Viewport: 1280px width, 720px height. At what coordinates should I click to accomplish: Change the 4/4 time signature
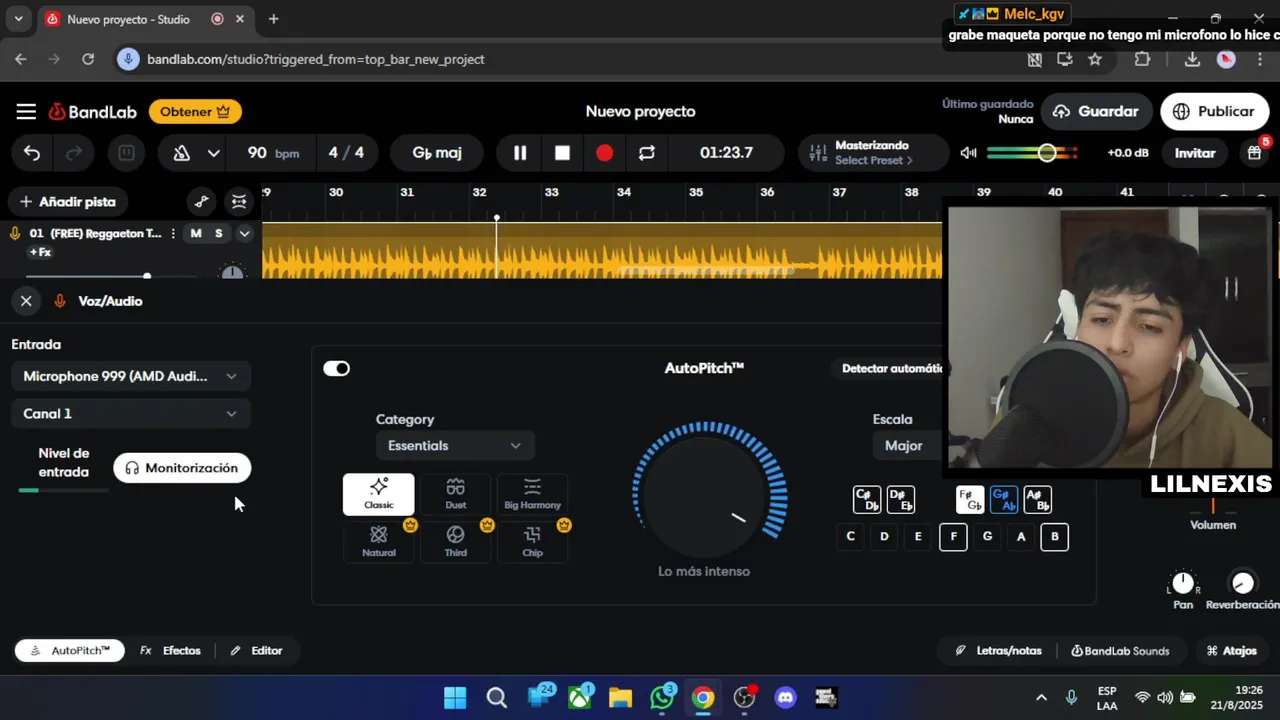346,153
